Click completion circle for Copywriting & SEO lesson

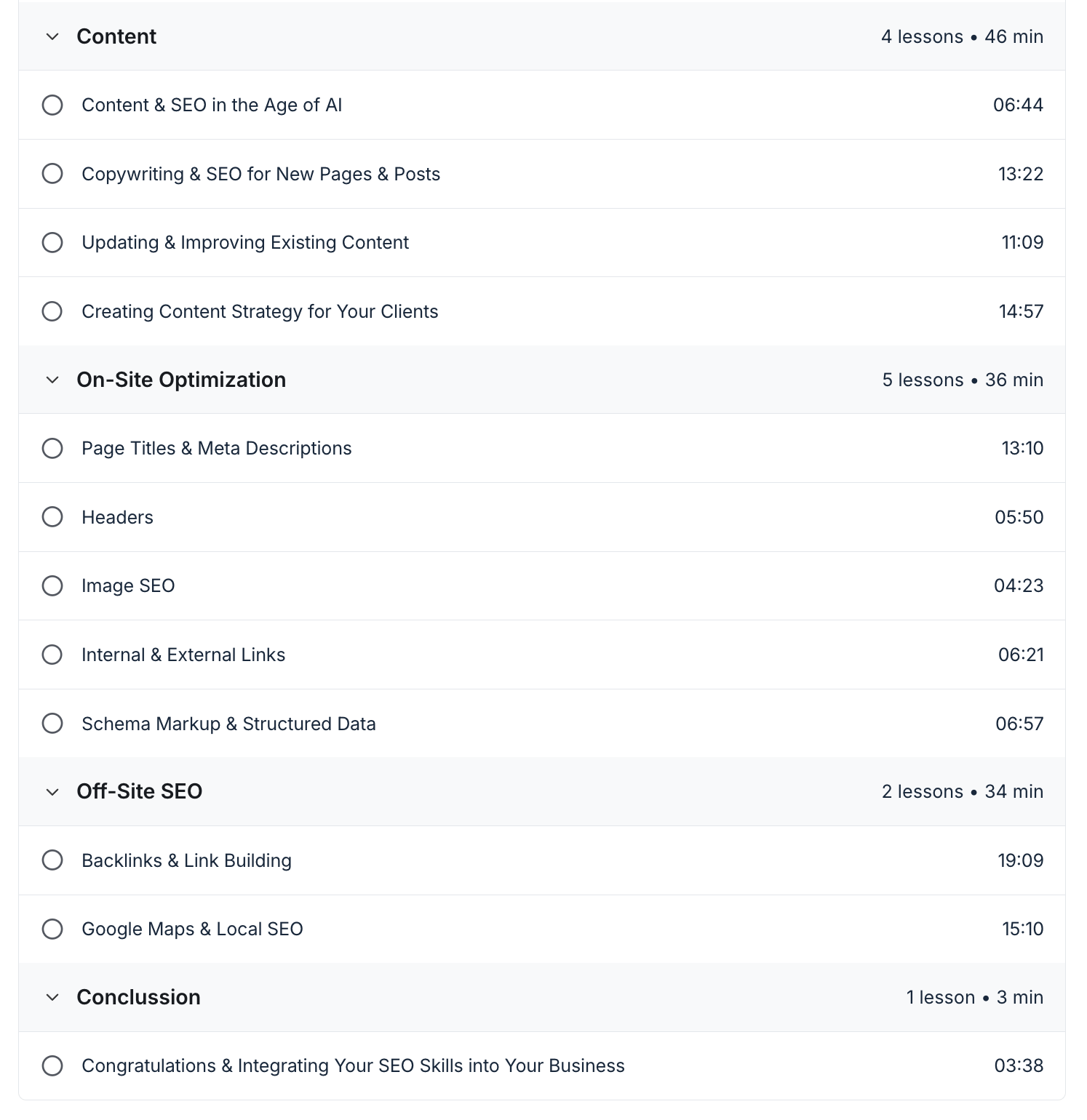pyautogui.click(x=52, y=174)
